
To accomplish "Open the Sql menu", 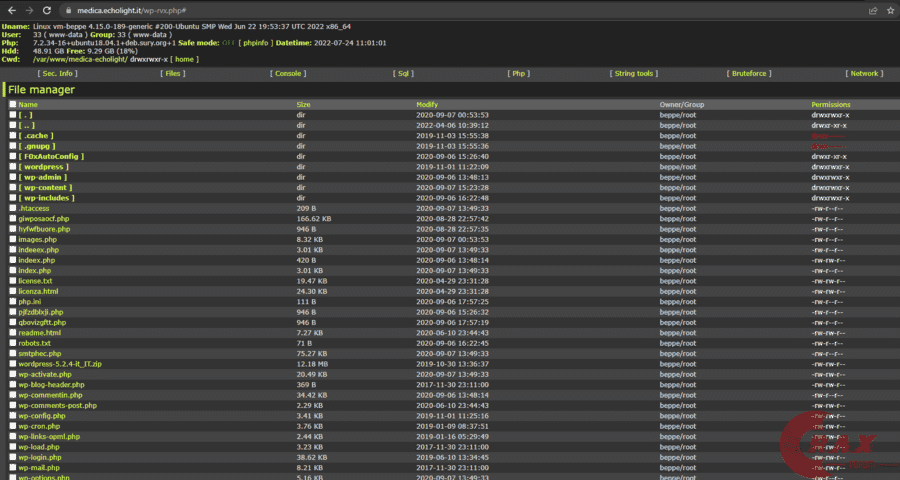I will [x=404, y=73].
